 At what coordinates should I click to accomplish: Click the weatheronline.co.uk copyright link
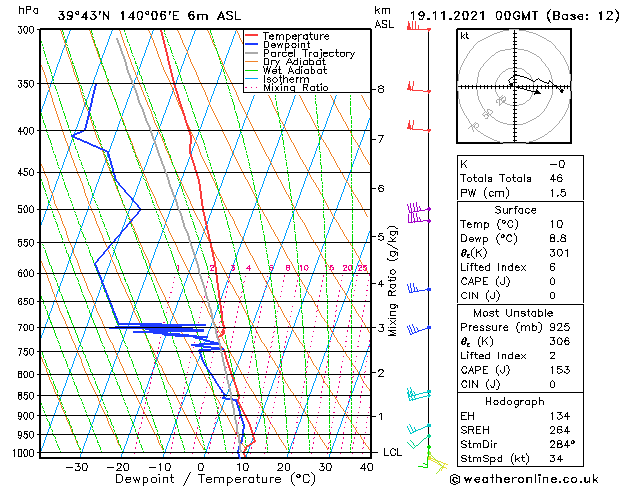[x=524, y=479]
